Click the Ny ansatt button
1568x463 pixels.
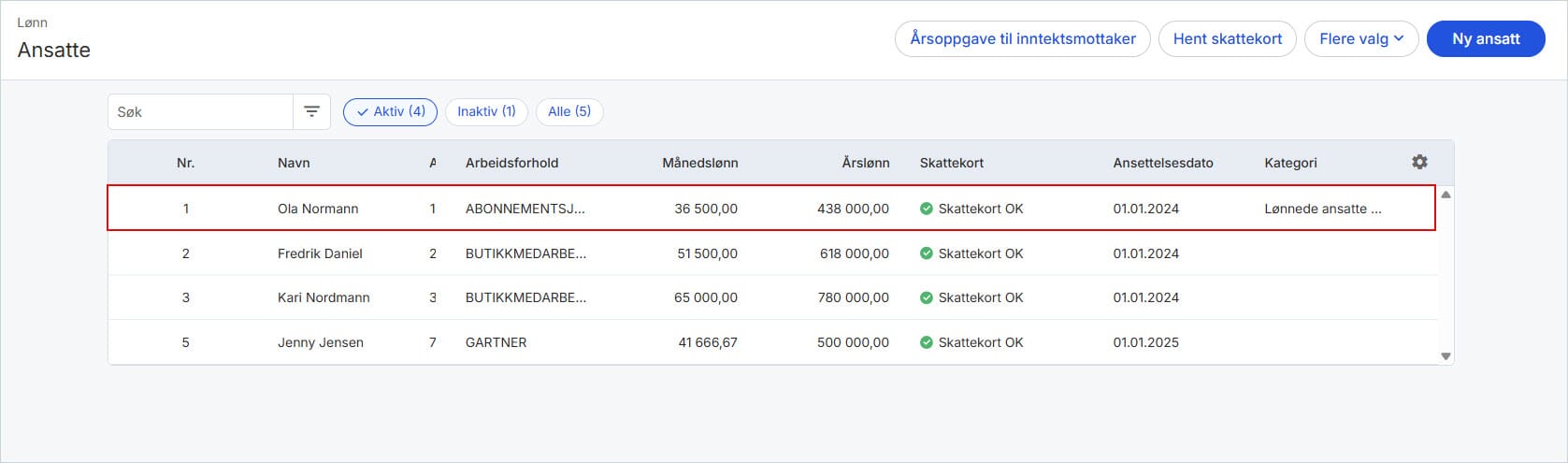pyautogui.click(x=1486, y=38)
